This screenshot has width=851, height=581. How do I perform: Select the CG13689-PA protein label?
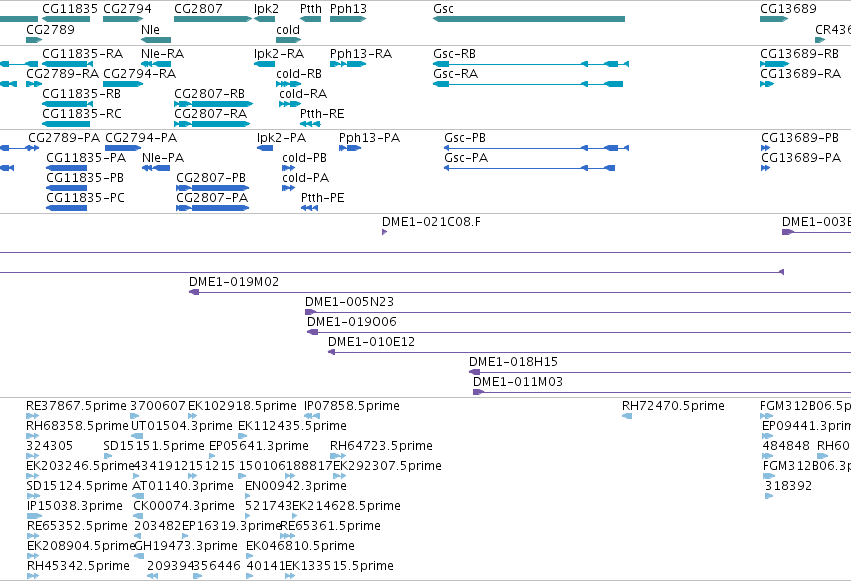[801, 157]
